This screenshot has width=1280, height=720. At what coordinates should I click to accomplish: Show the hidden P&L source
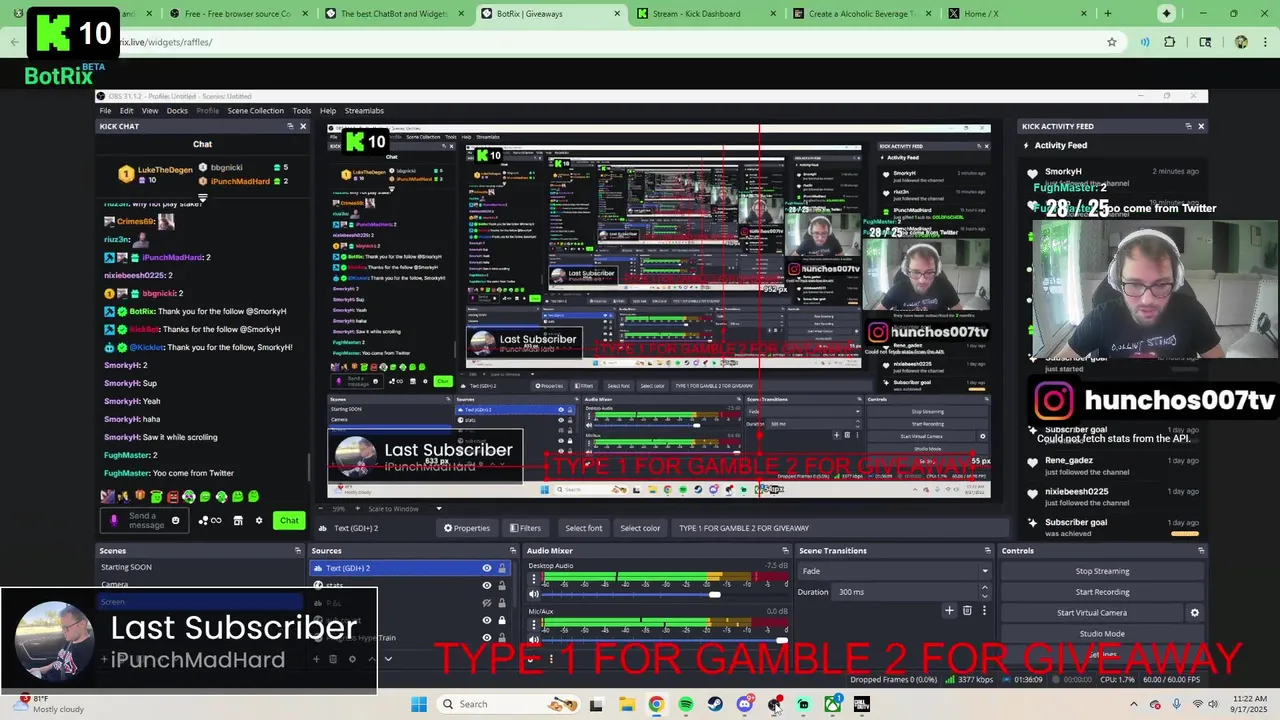pyautogui.click(x=487, y=603)
